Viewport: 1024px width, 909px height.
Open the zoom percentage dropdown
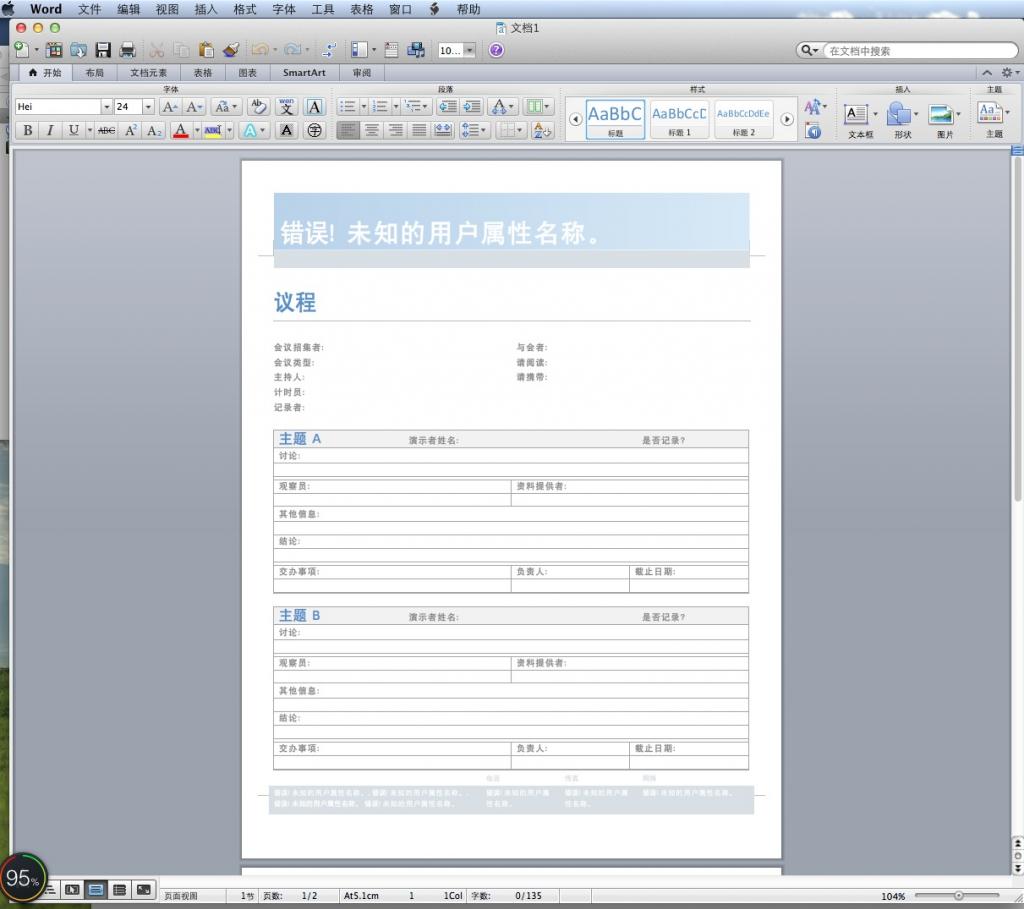469,50
